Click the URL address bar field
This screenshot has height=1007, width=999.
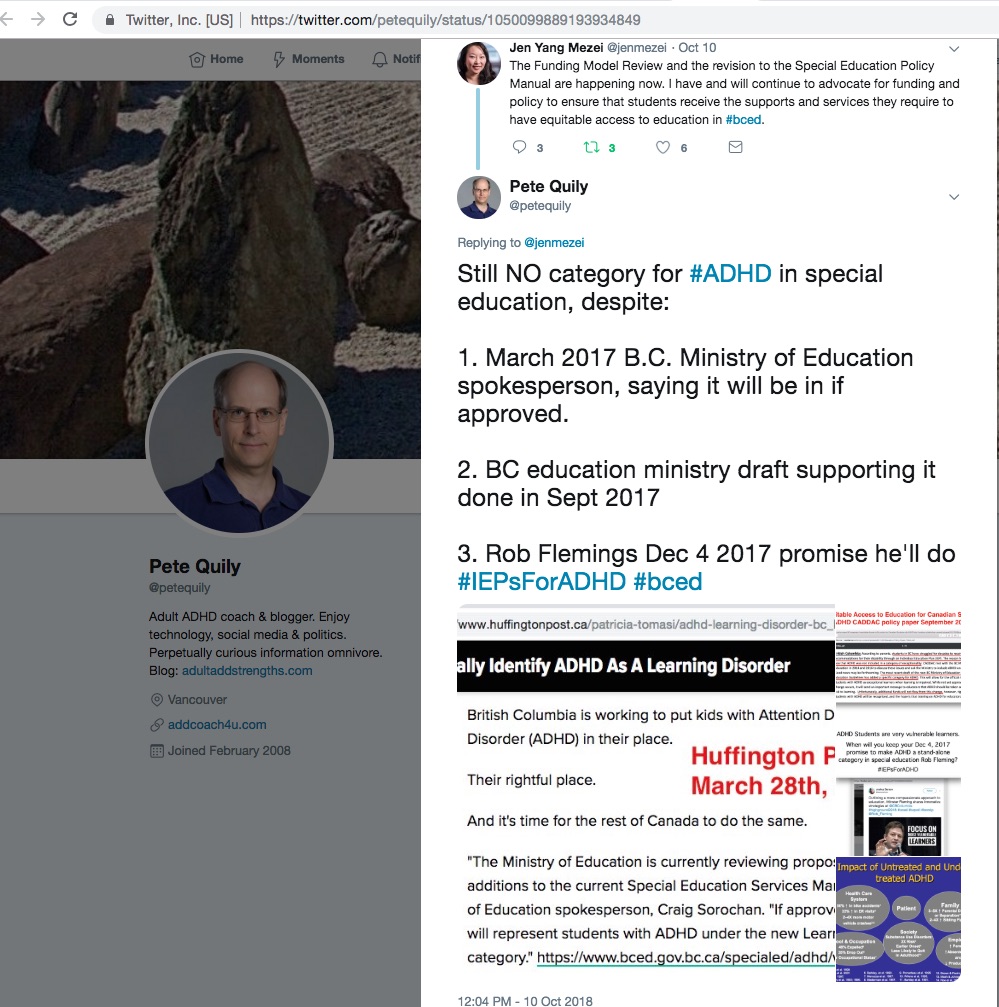546,20
